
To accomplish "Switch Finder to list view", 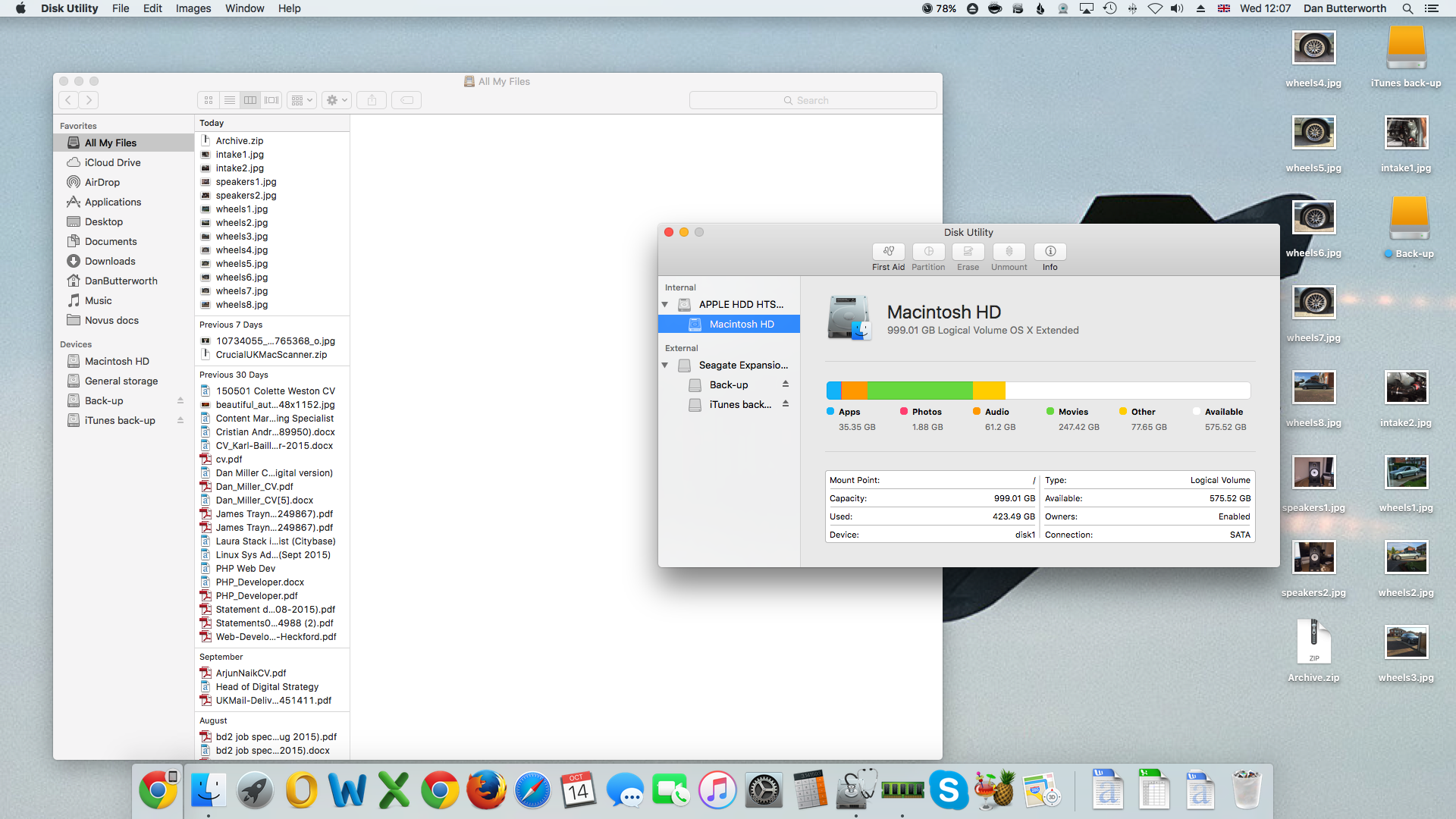I will click(229, 100).
